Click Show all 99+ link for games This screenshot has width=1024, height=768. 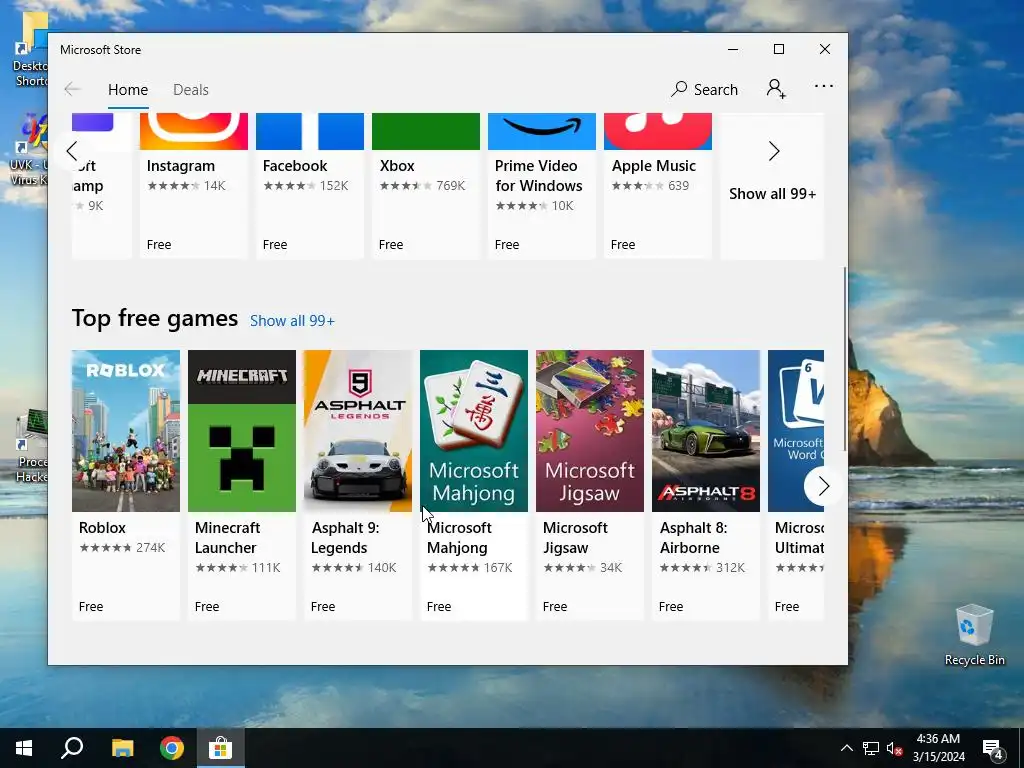tap(293, 321)
